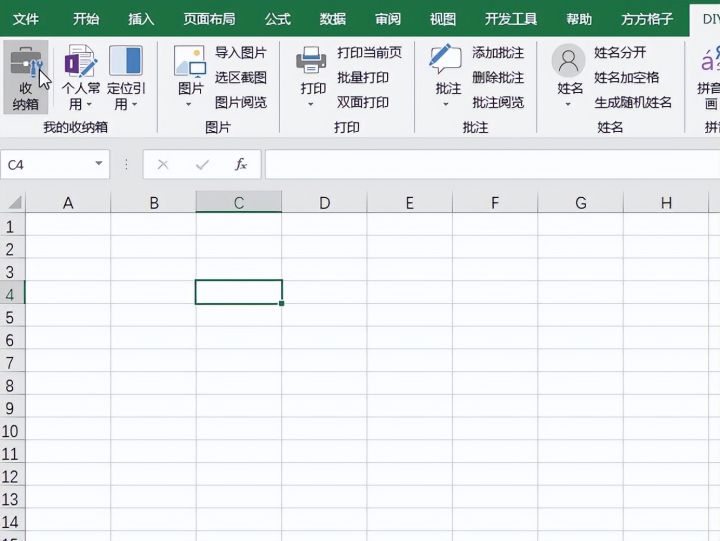Screen dimensions: 720x541
Task: Select row 7 header
Action: click(12, 362)
